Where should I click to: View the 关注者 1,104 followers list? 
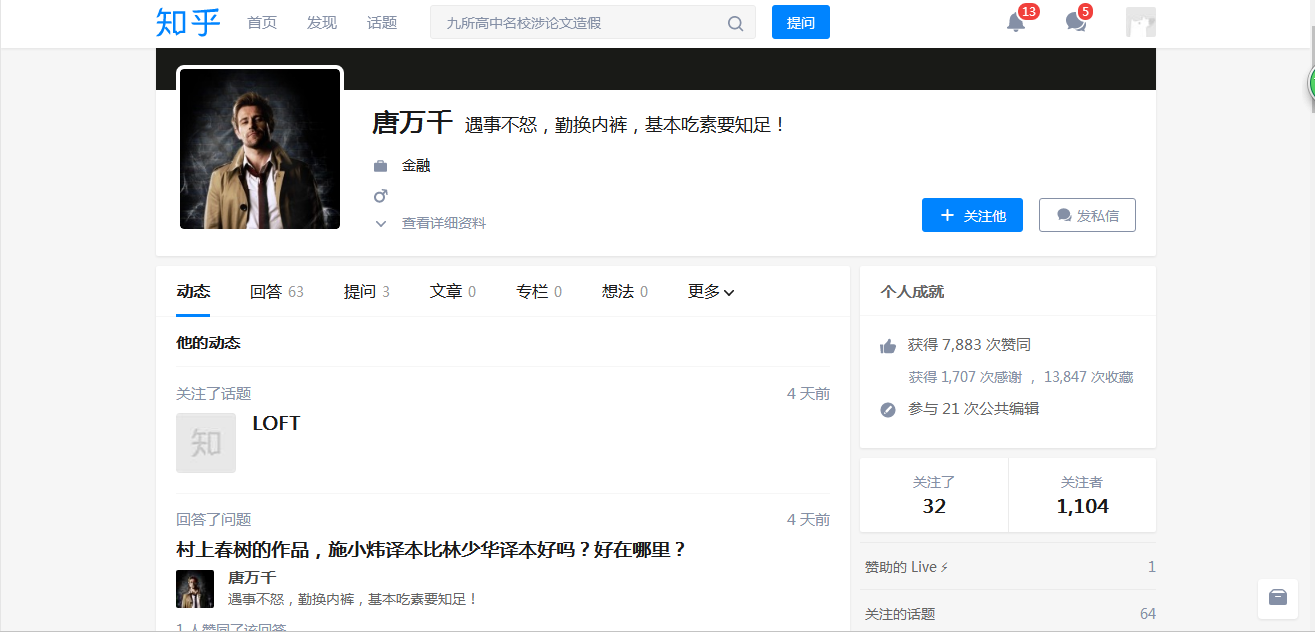(1082, 495)
